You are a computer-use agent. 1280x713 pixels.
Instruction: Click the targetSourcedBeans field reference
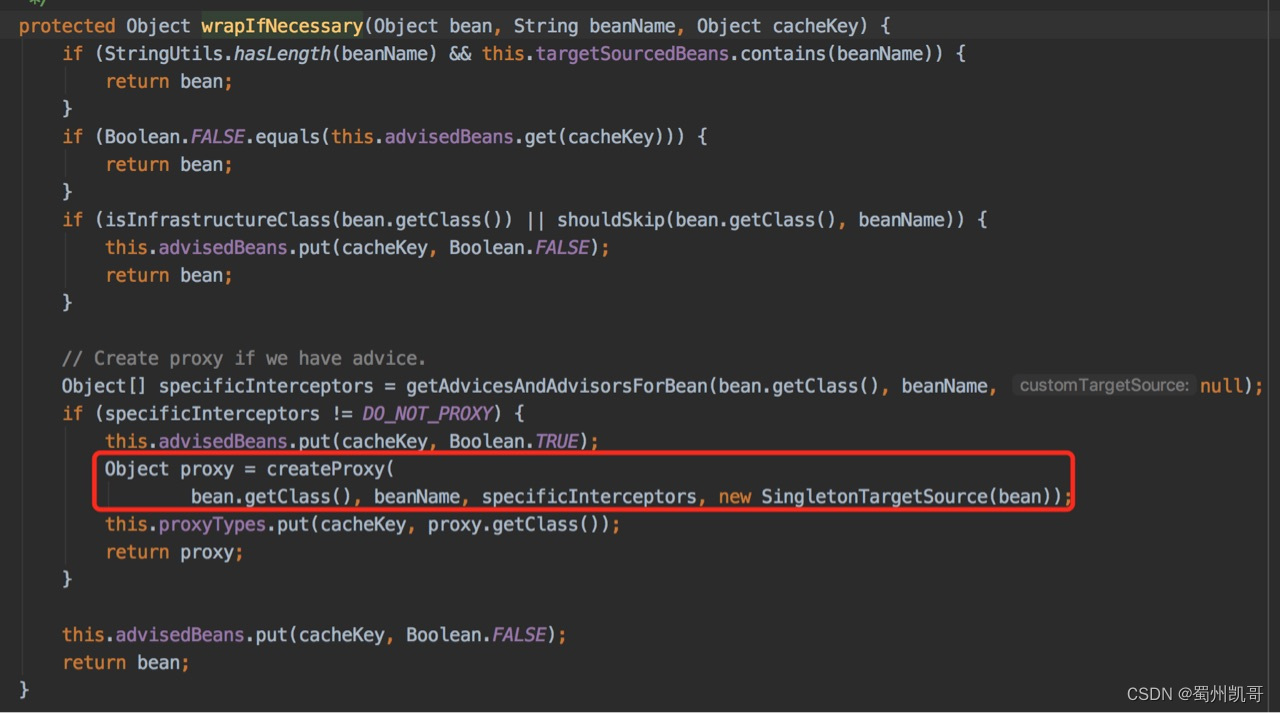click(632, 53)
